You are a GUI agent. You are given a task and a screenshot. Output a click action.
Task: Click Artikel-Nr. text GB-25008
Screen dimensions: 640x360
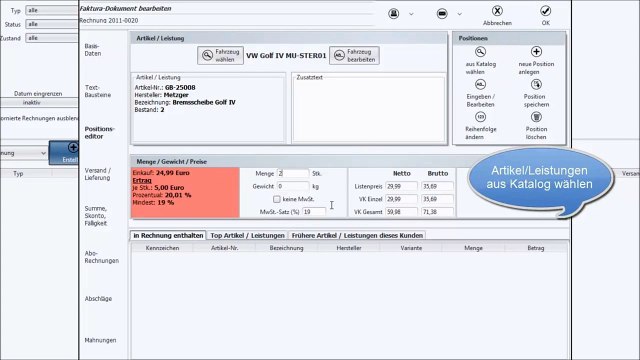180,87
